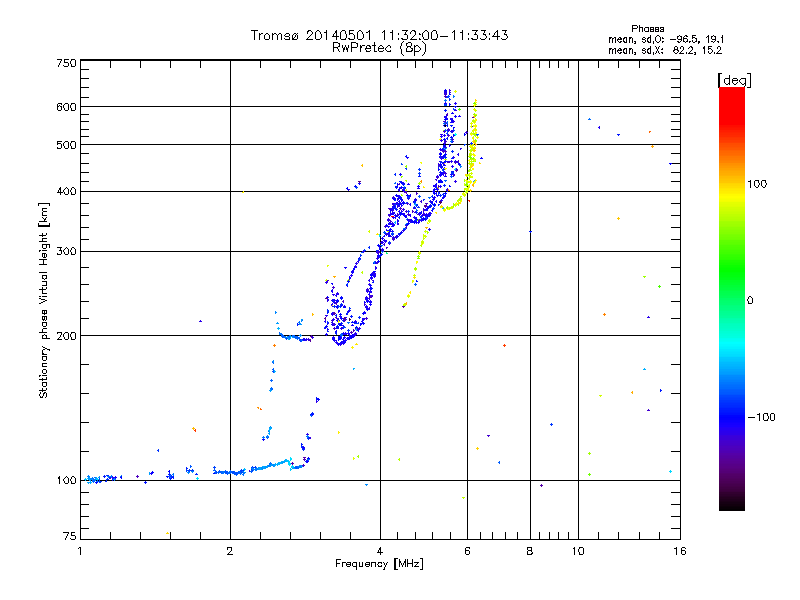
Task: Click the 'Frequency [MHz]' x-axis label
Action: click(379, 564)
